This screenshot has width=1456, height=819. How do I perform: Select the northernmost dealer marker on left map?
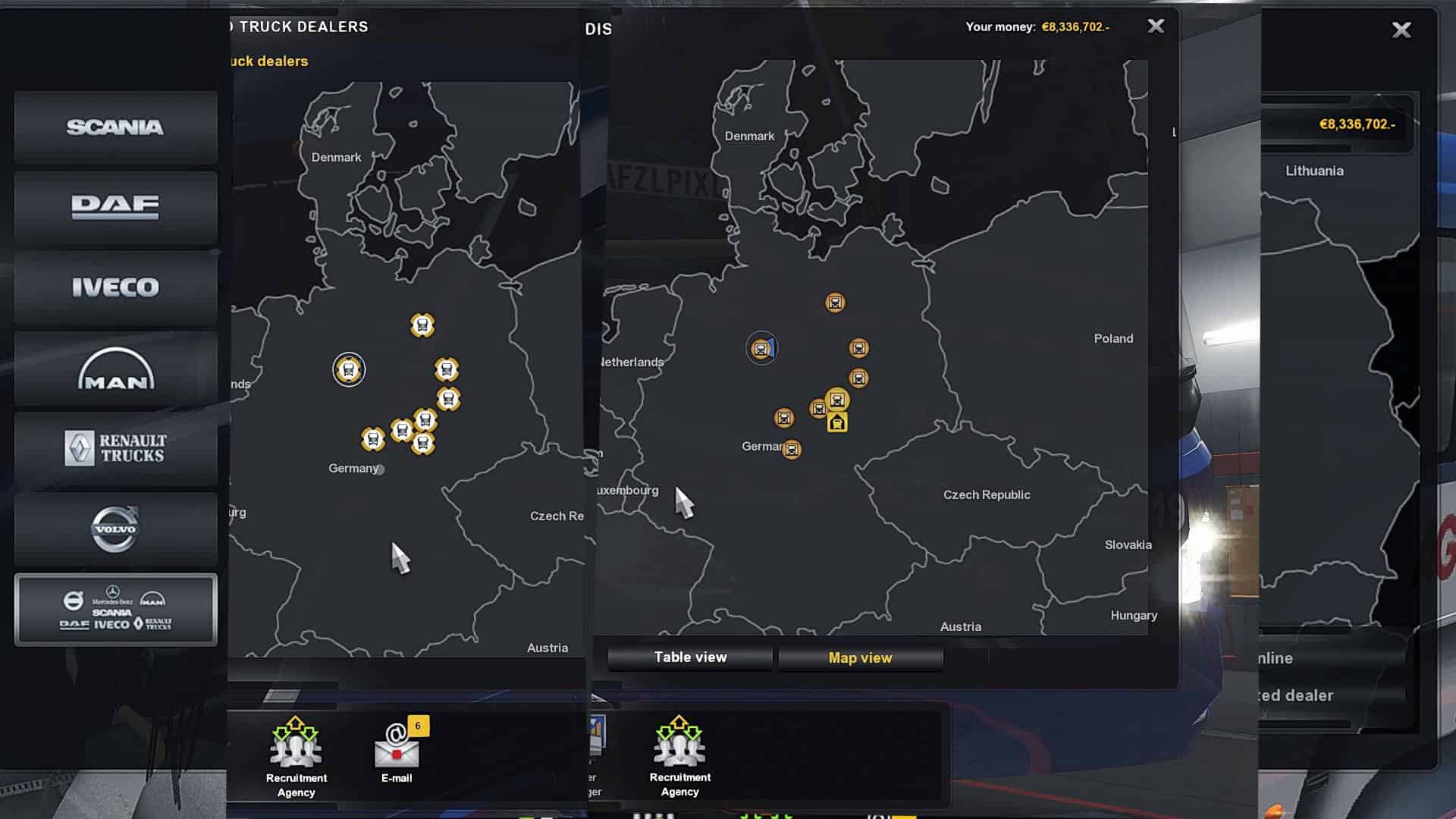422,325
